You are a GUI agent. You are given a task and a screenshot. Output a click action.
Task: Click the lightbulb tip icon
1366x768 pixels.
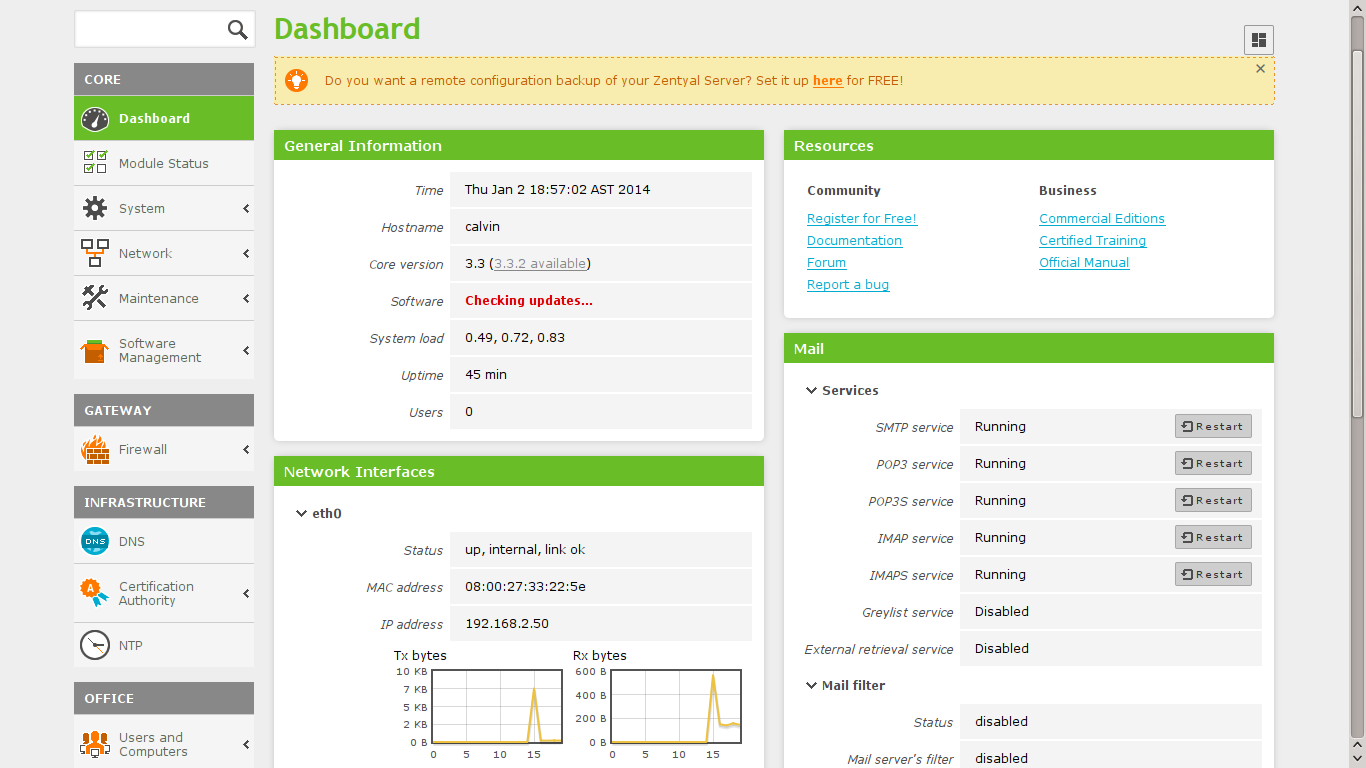pos(297,81)
